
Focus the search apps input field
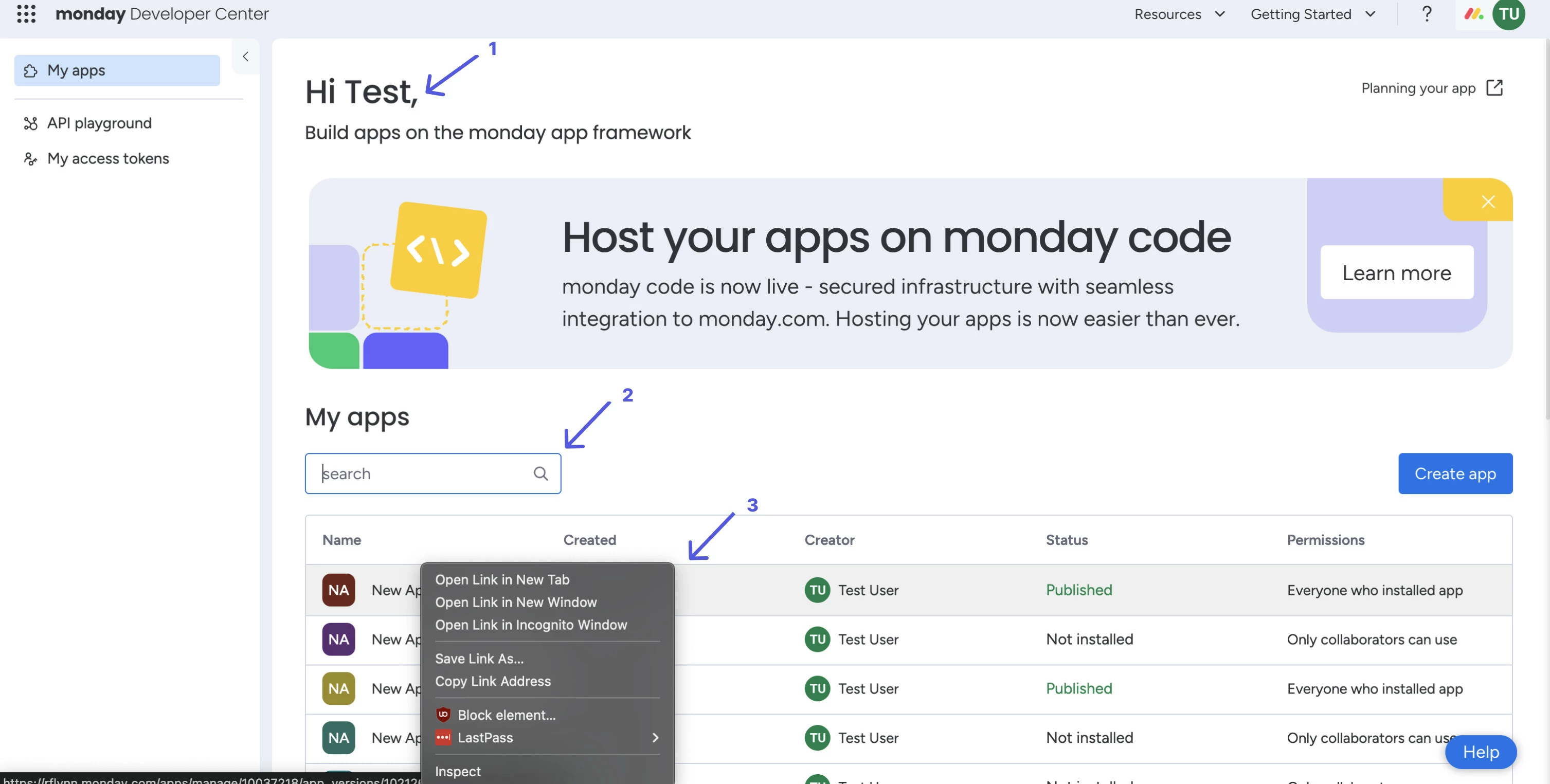[432, 473]
